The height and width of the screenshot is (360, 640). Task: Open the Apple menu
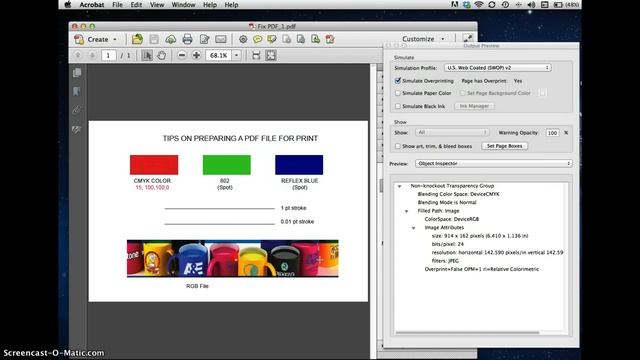tap(68, 4)
